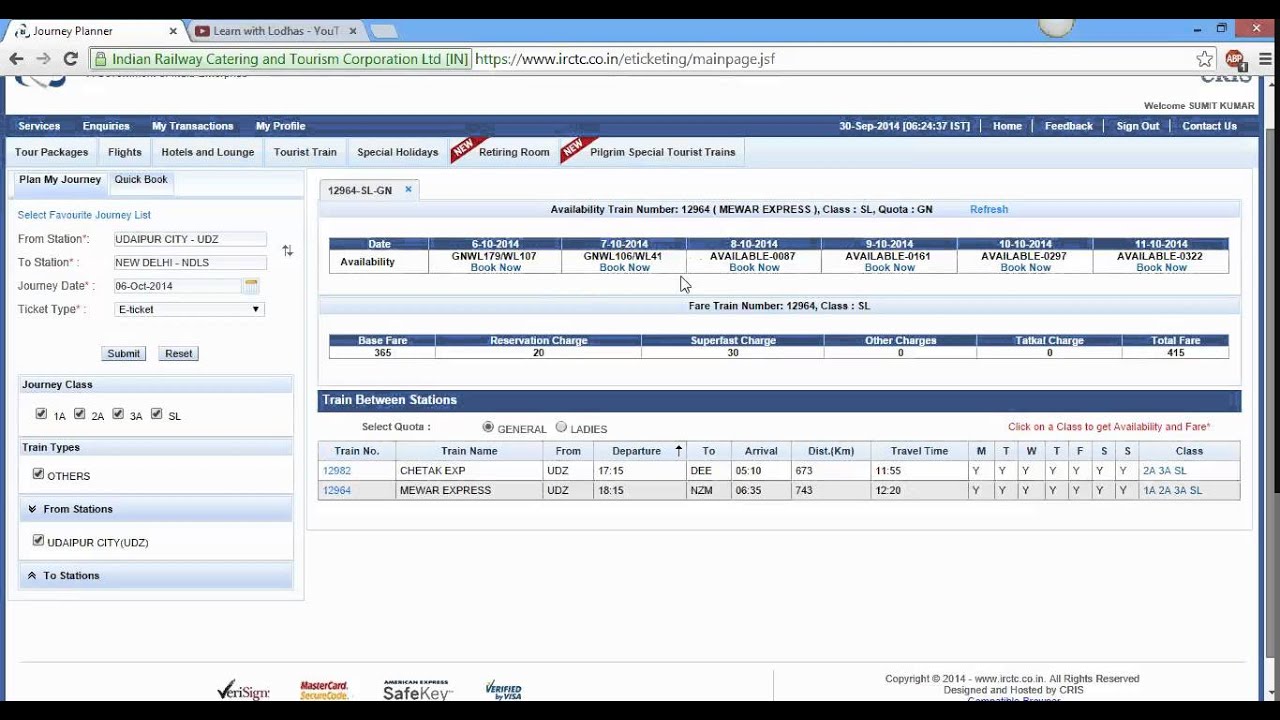Open the Services menu
Screen dimensions: 1280x720
tap(39, 126)
